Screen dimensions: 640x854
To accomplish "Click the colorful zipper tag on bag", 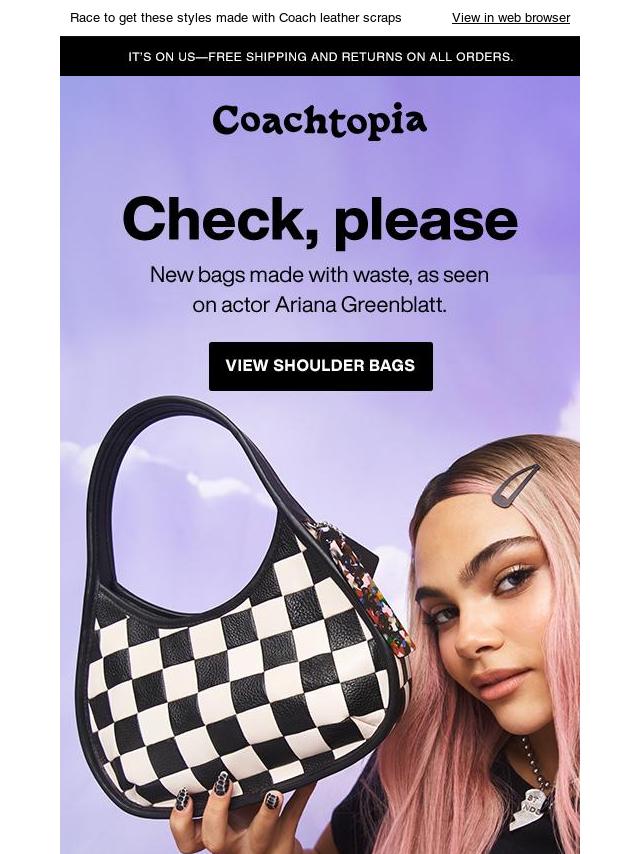I will [370, 588].
